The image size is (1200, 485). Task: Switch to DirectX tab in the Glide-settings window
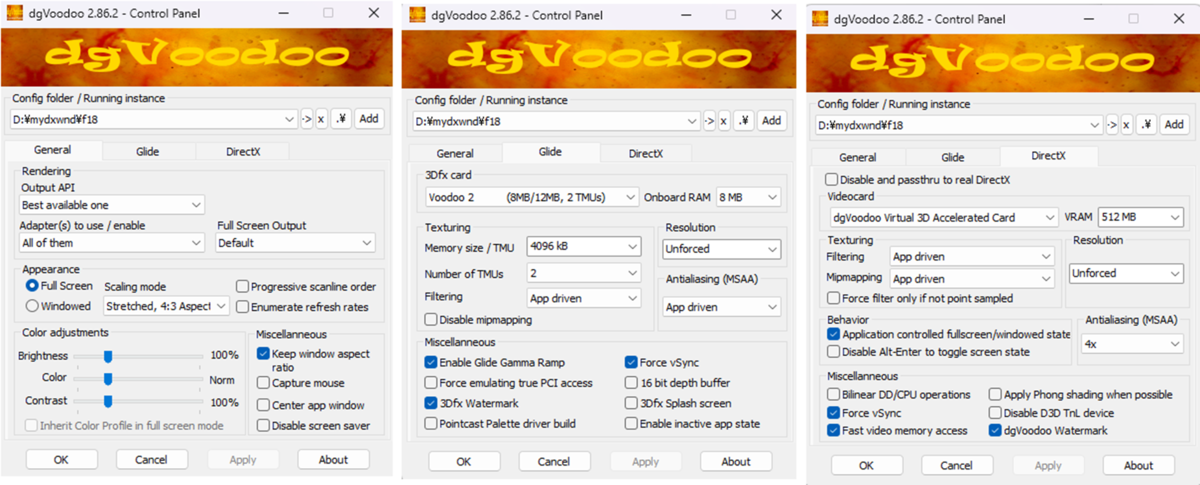645,153
